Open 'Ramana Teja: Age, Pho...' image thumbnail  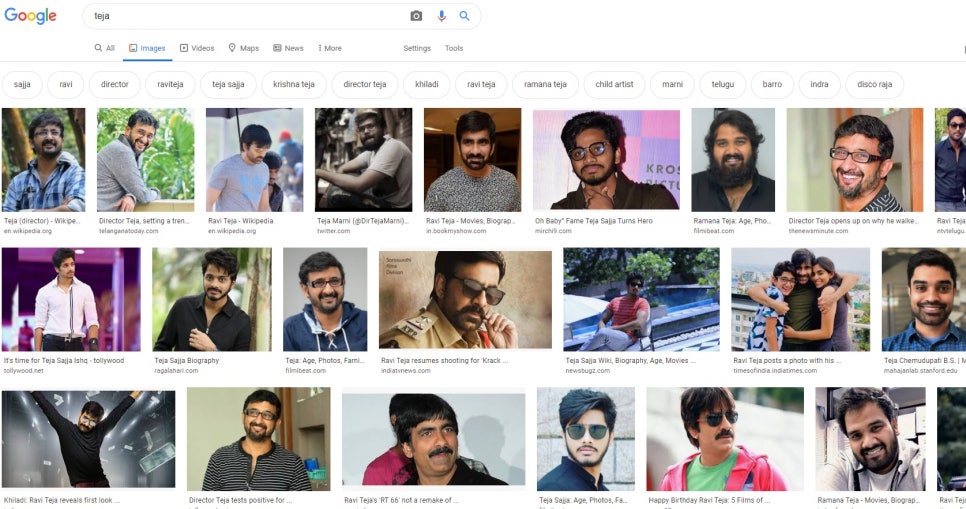tap(733, 160)
